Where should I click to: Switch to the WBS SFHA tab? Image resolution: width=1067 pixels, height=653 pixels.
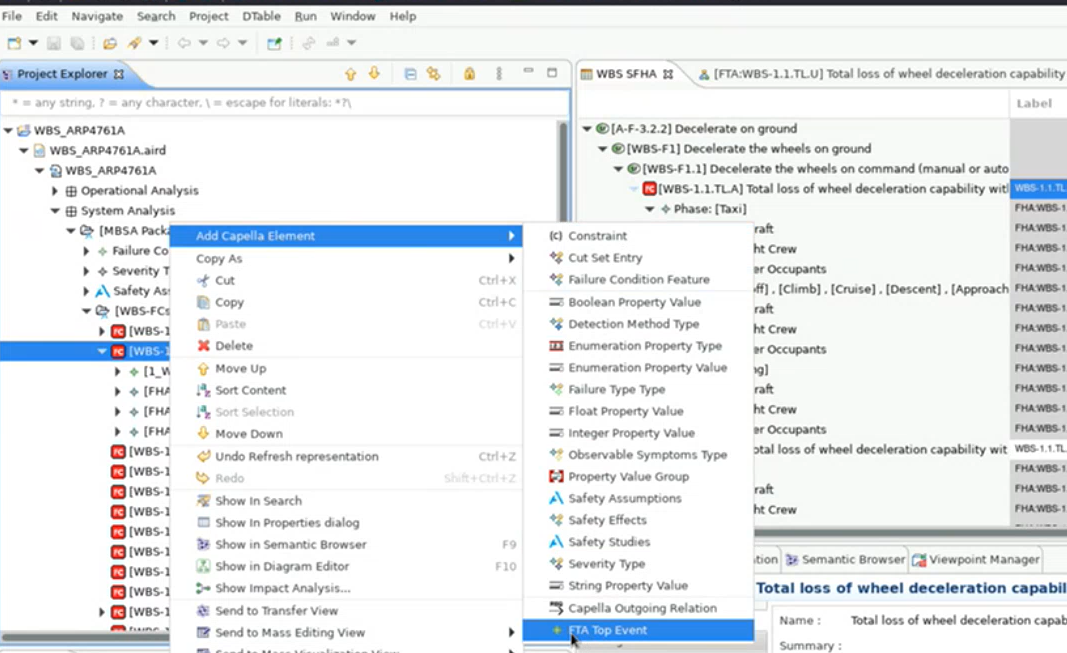pos(626,73)
